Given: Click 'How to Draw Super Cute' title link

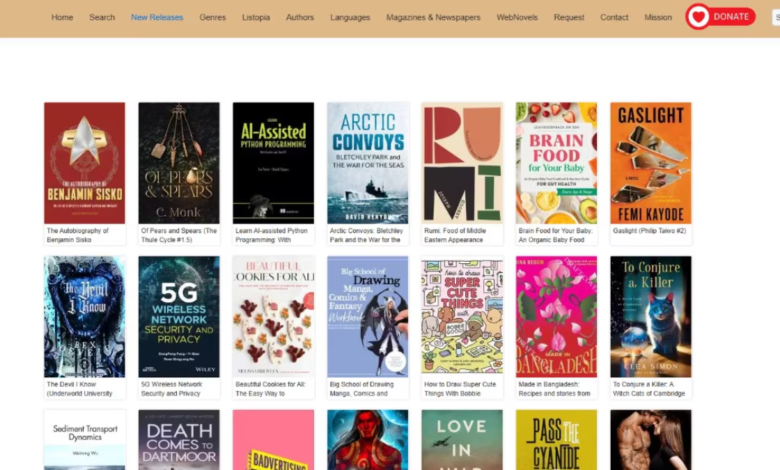Looking at the screenshot, I should (460, 389).
